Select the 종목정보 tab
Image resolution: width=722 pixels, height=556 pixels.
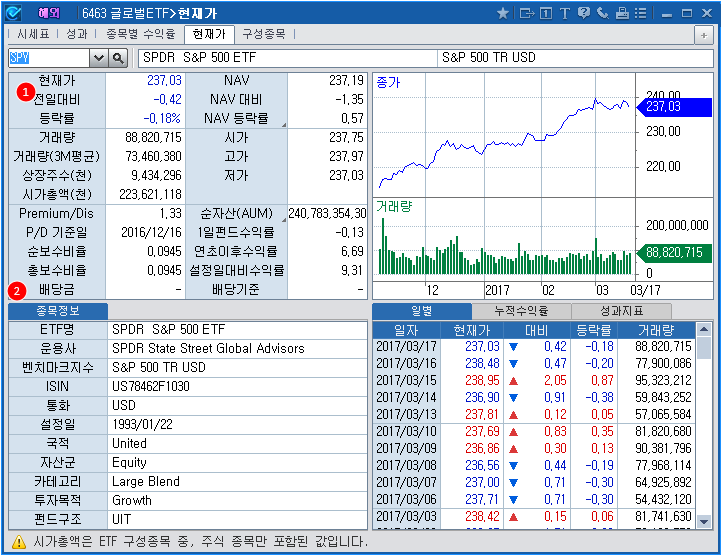click(x=58, y=311)
